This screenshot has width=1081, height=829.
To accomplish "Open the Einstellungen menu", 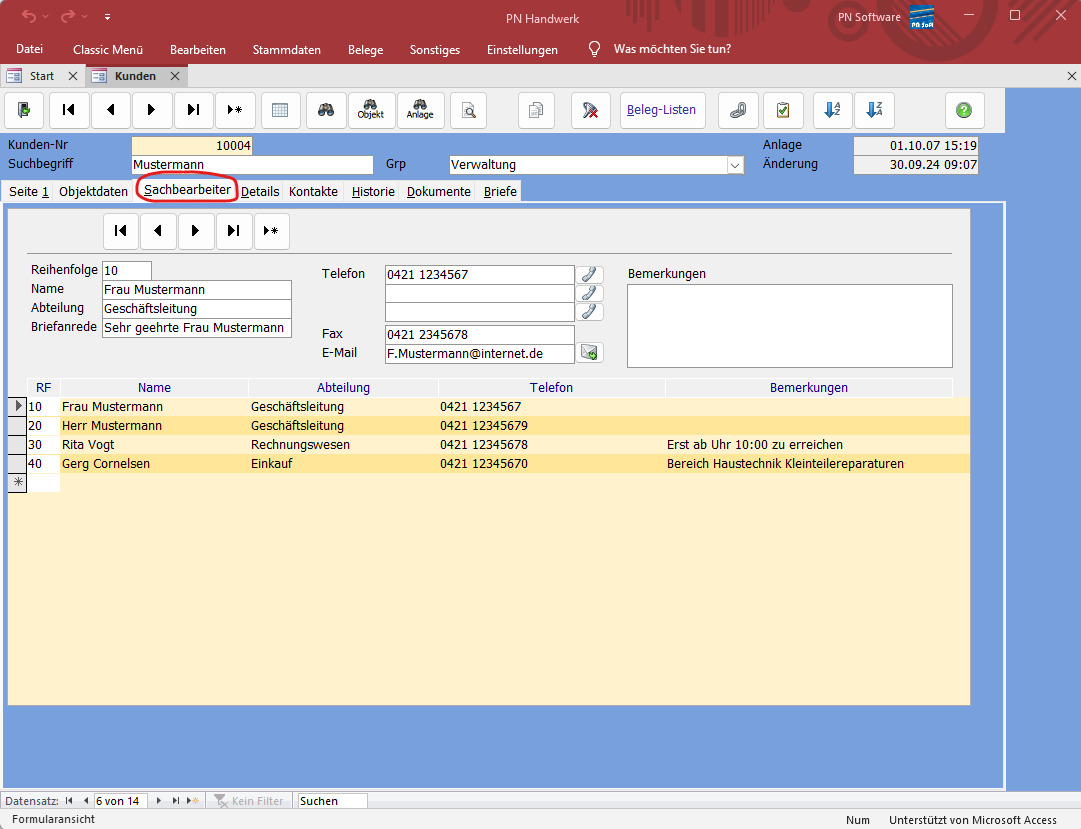I will (523, 50).
